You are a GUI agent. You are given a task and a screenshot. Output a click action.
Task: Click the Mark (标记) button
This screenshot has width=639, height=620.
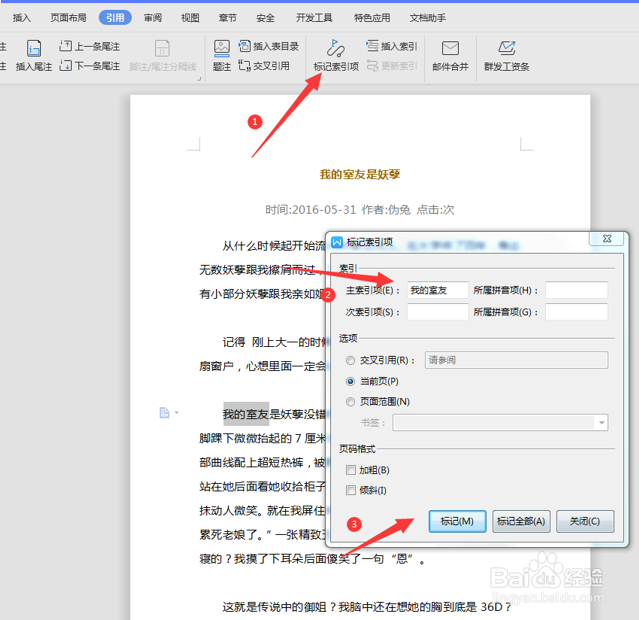point(457,521)
